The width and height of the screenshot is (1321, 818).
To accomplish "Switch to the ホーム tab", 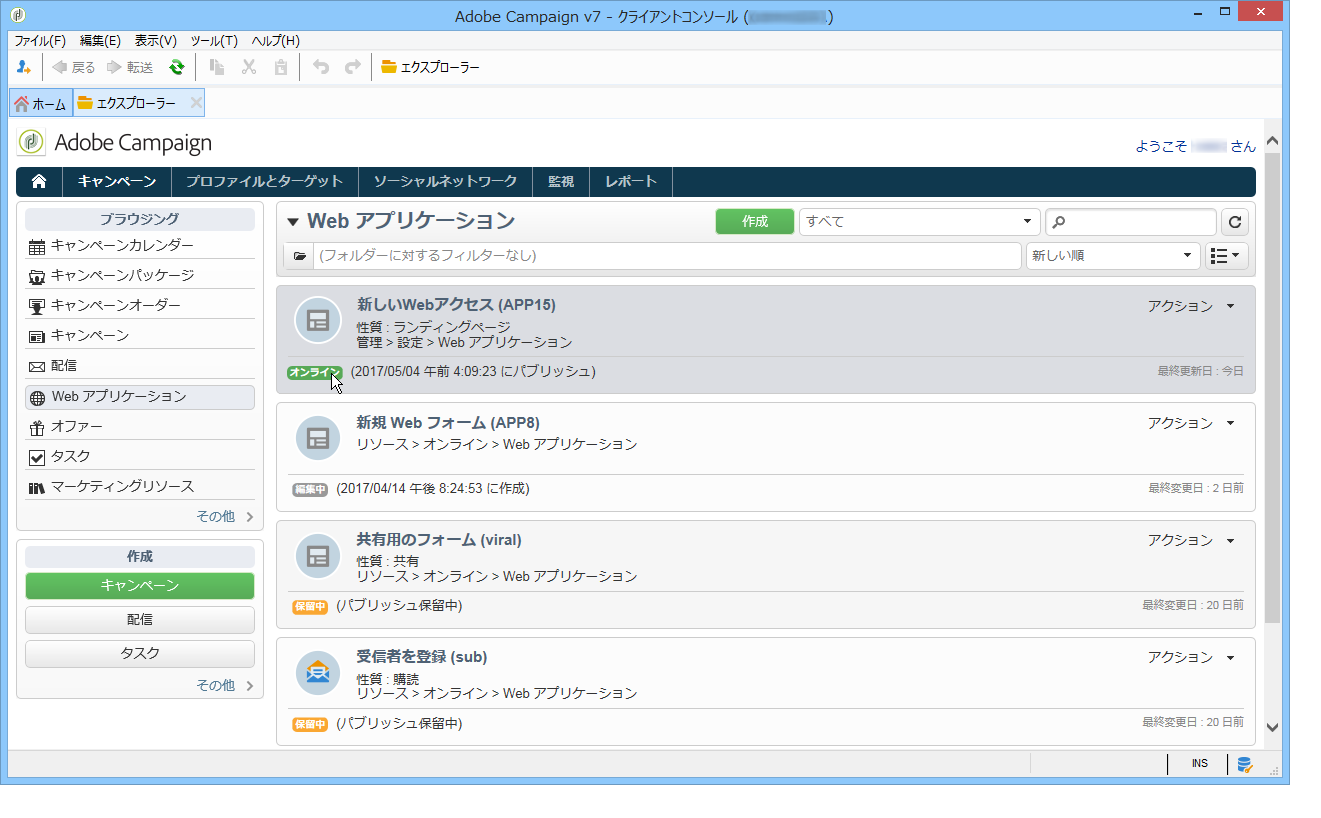I will point(41,103).
